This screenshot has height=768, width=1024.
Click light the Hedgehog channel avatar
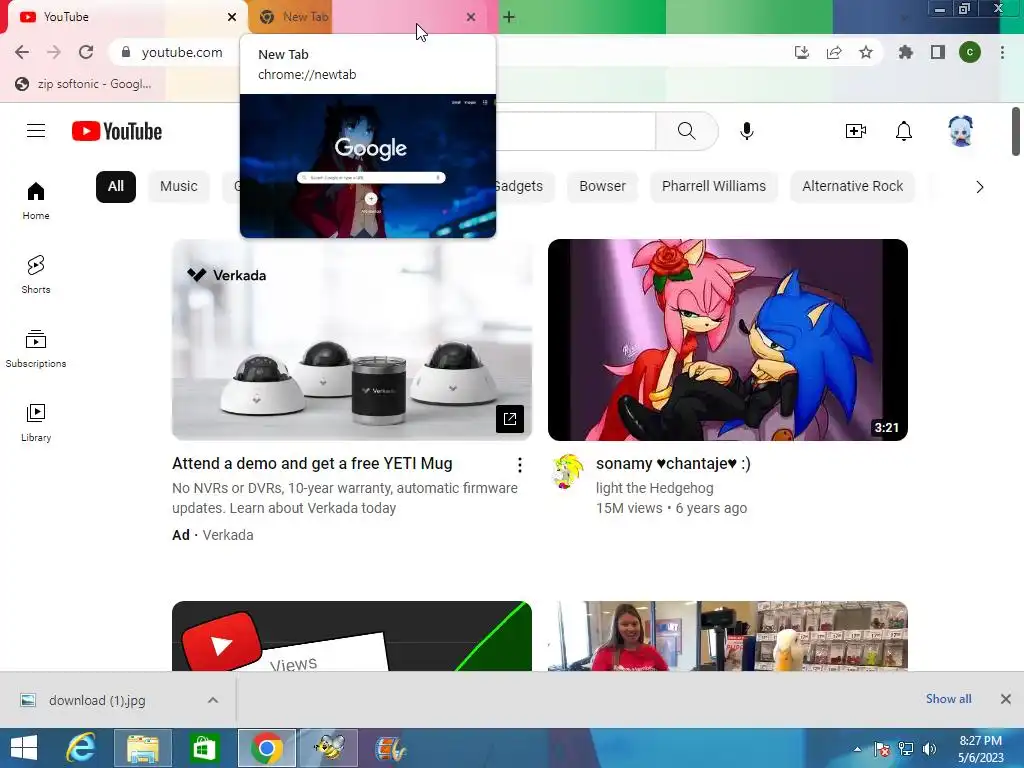point(568,472)
